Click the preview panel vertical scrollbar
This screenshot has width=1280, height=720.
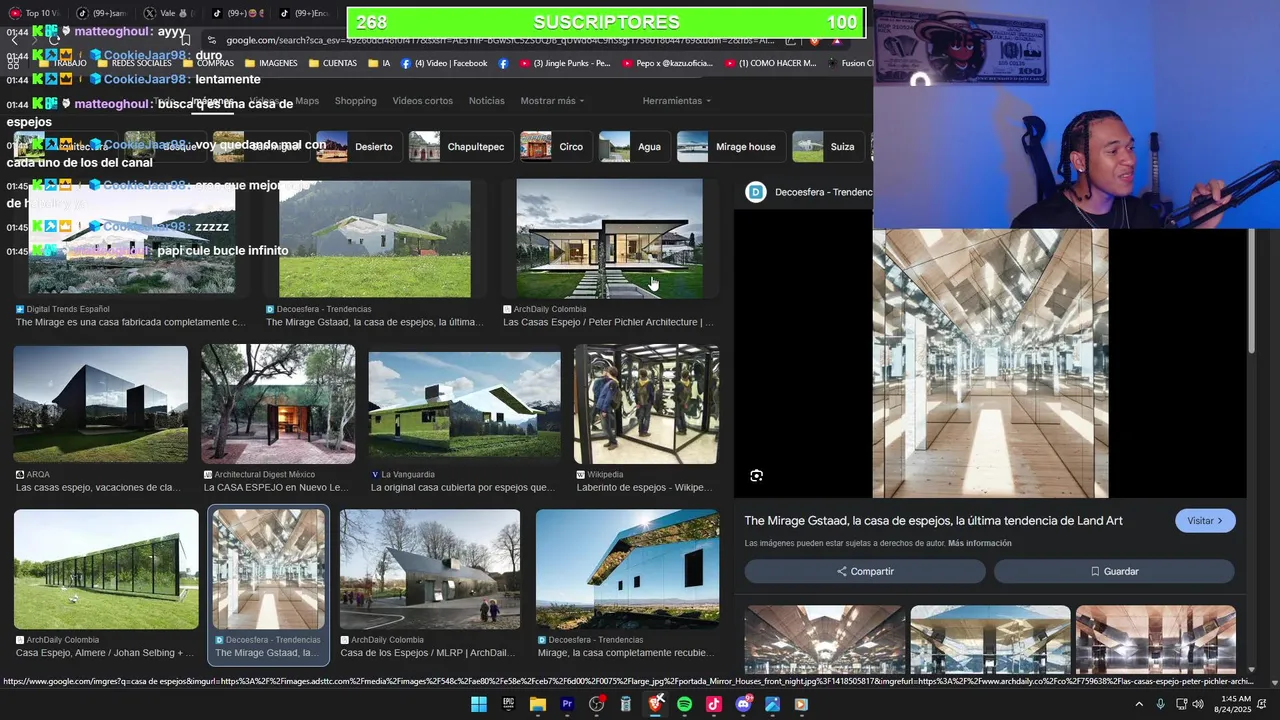[x=1252, y=290]
